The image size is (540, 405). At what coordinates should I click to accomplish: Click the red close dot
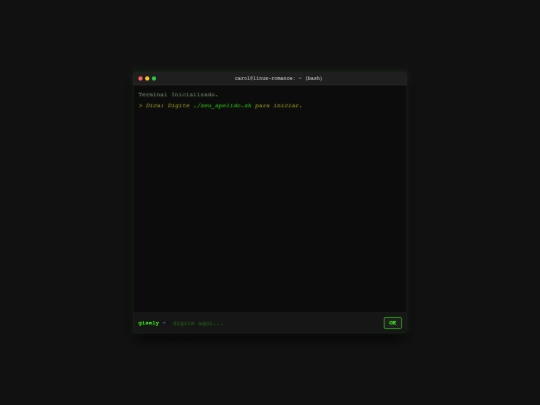141,79
